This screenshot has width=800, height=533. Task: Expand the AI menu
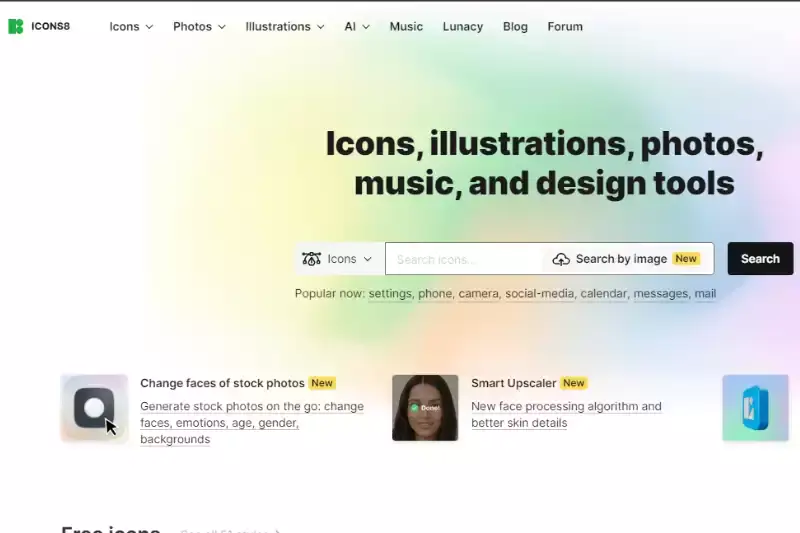tap(357, 27)
